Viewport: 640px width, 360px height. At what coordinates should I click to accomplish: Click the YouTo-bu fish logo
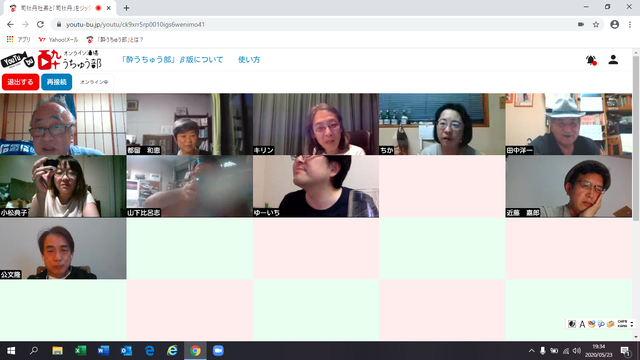tap(17, 60)
